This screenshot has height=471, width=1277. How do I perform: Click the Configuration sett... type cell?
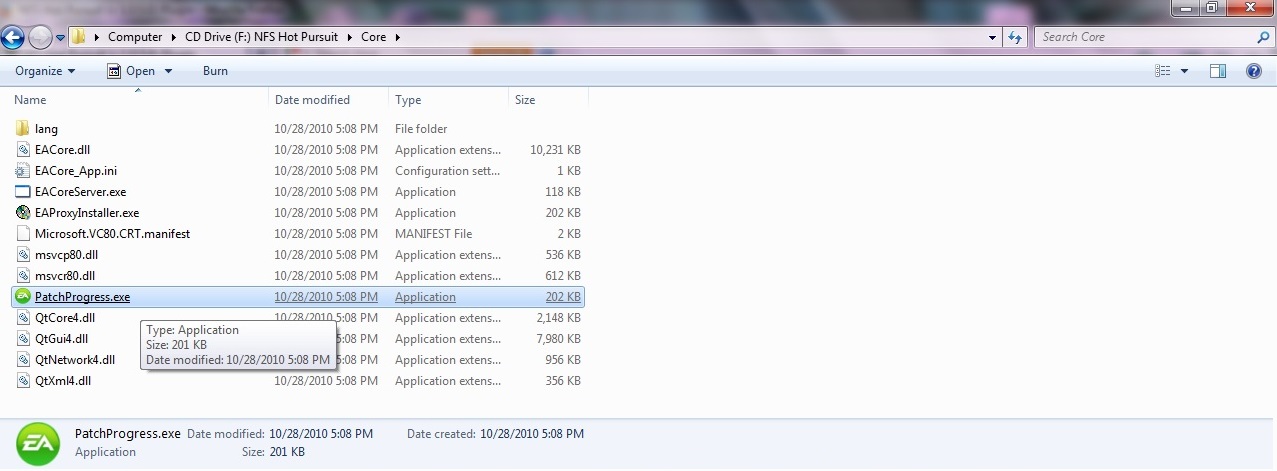coord(447,171)
